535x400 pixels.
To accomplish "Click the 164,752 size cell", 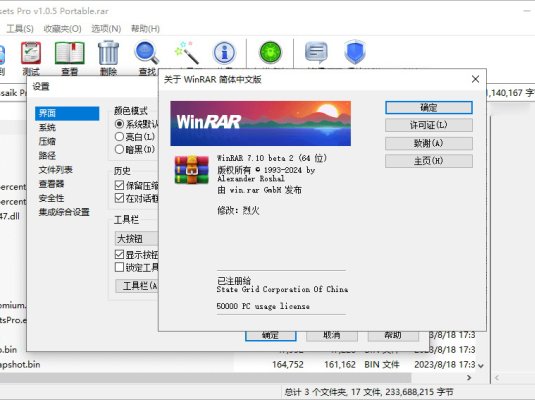I will click(x=288, y=365).
